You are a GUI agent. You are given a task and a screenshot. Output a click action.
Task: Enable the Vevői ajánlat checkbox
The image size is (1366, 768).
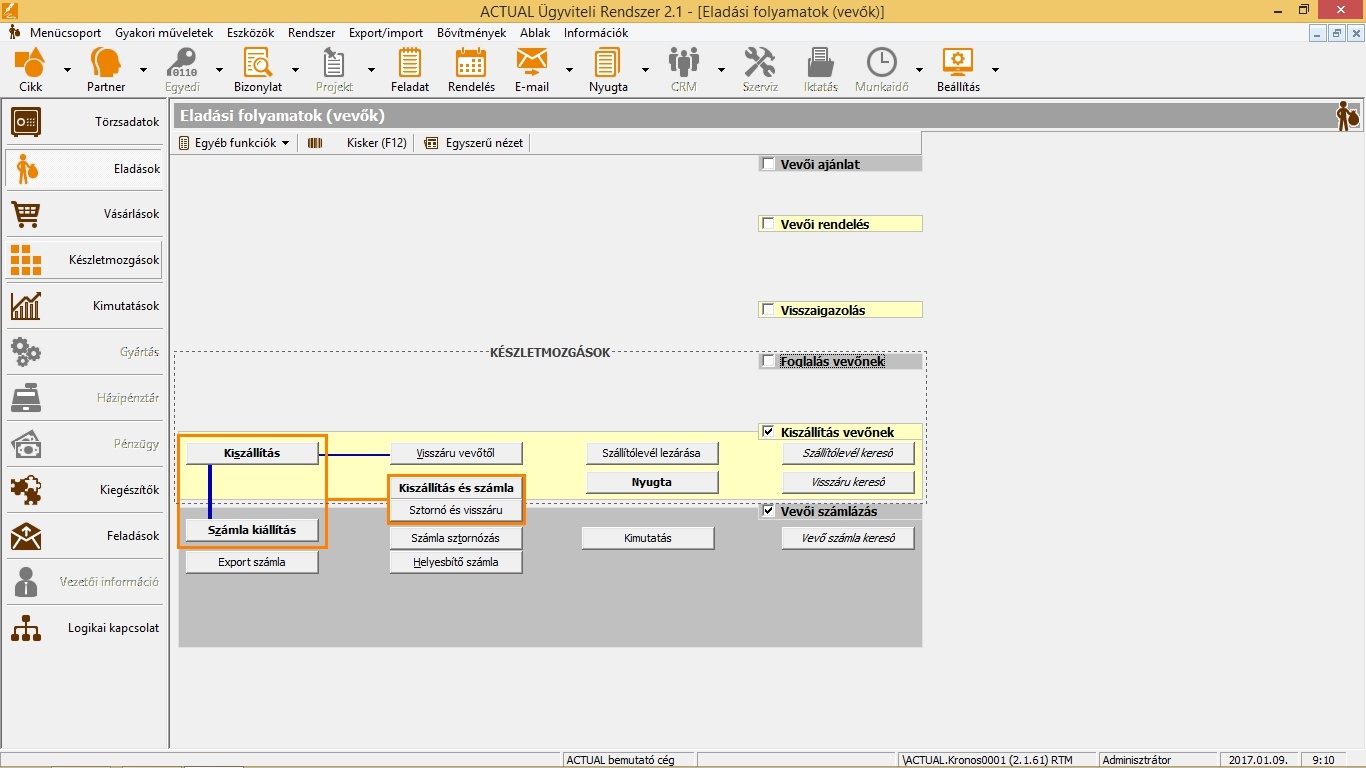[x=768, y=164]
